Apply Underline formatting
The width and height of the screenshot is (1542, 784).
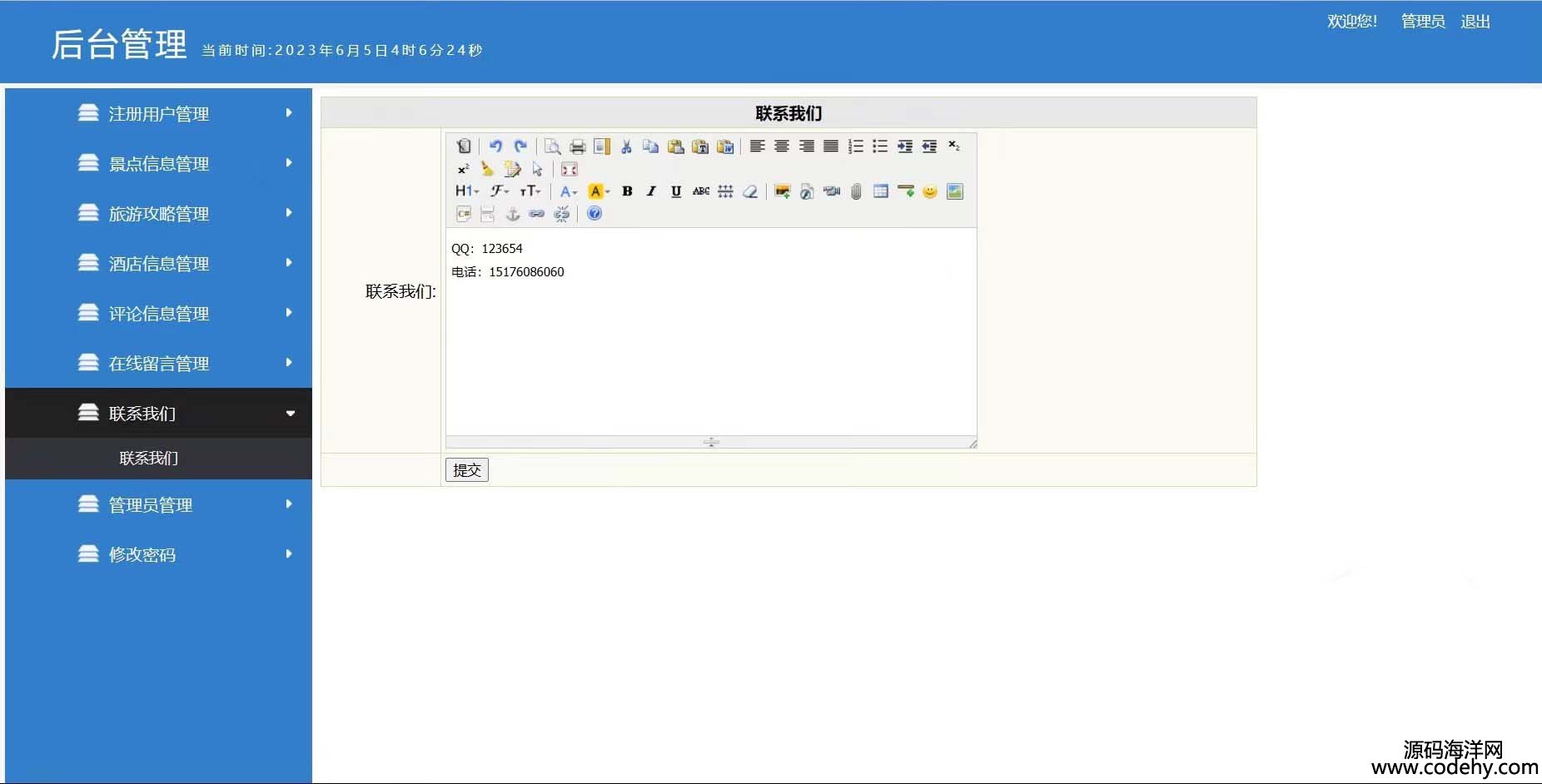(x=676, y=191)
